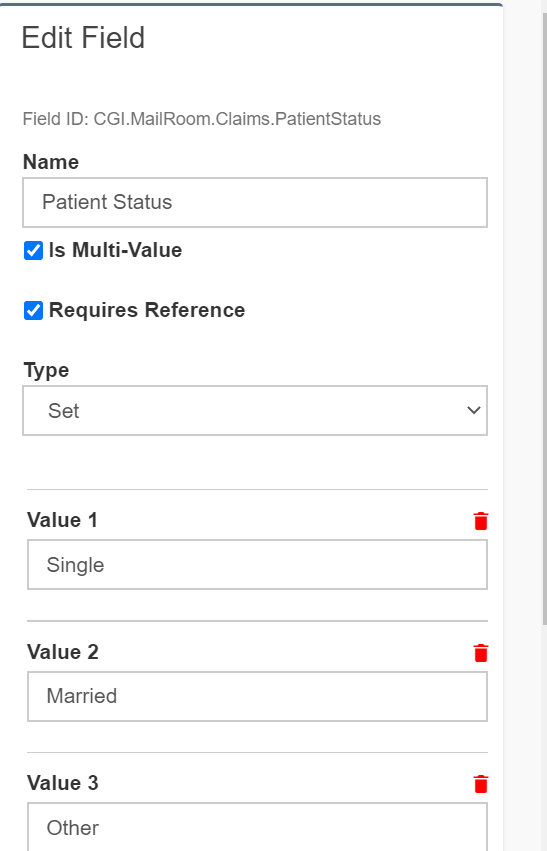Click the red trash icon for Value 3
The image size is (547, 851).
click(481, 784)
